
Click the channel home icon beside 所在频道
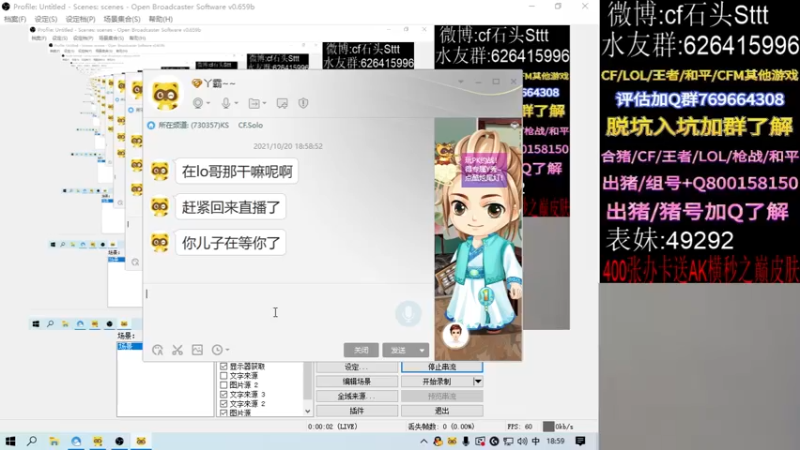pos(151,126)
